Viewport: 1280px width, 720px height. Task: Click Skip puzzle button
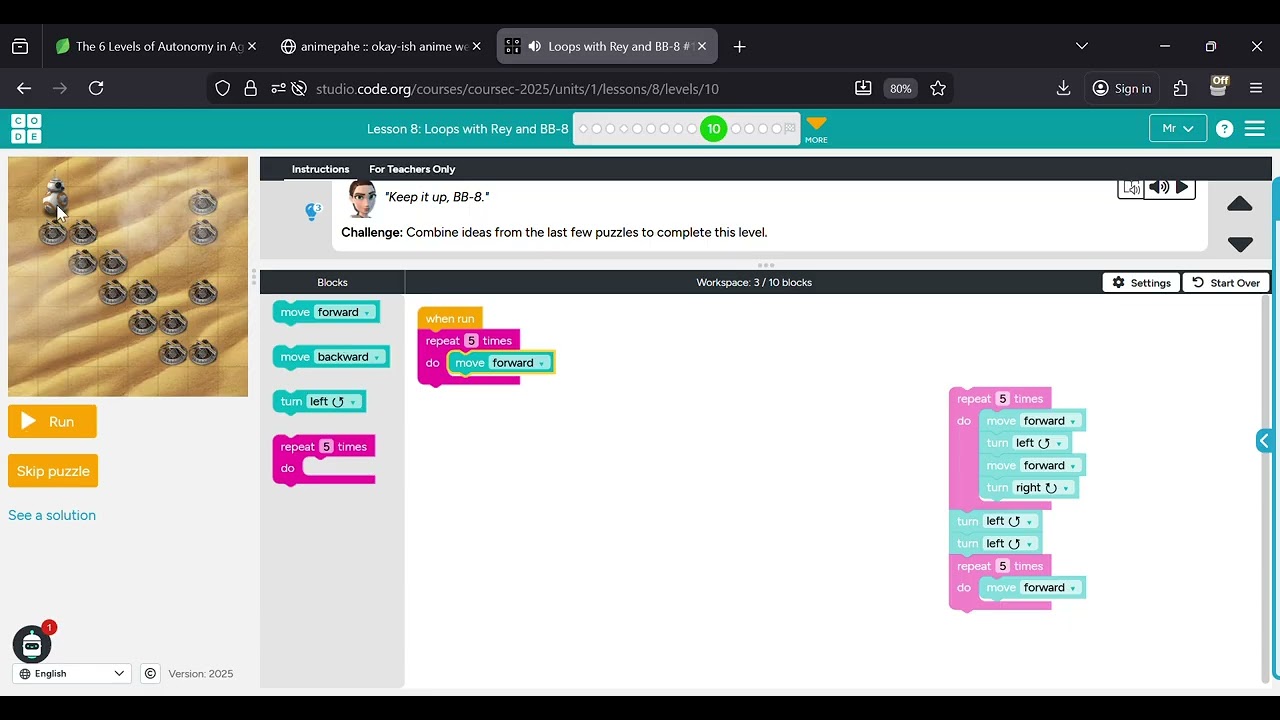53,471
